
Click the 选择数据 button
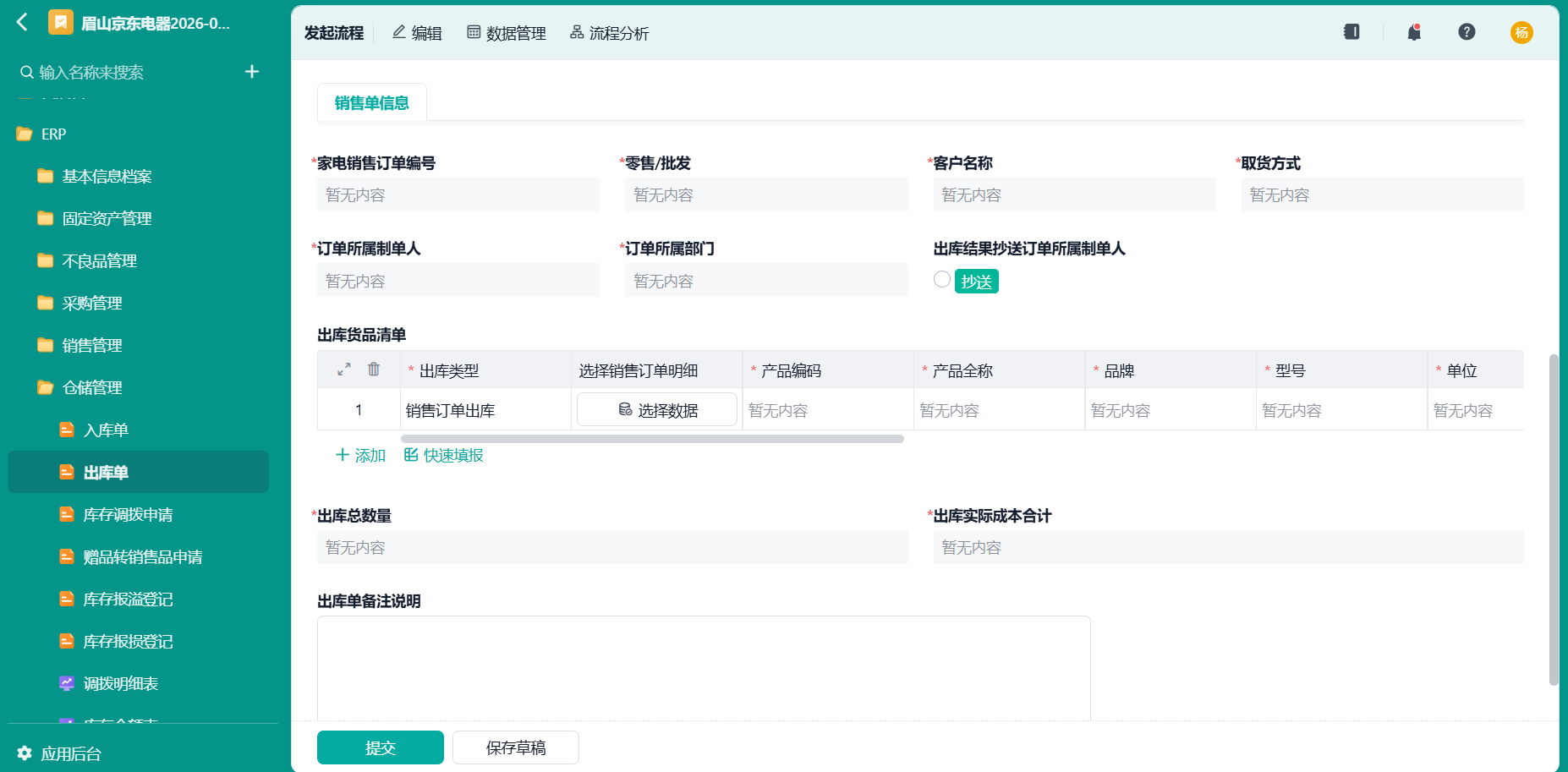coord(657,410)
